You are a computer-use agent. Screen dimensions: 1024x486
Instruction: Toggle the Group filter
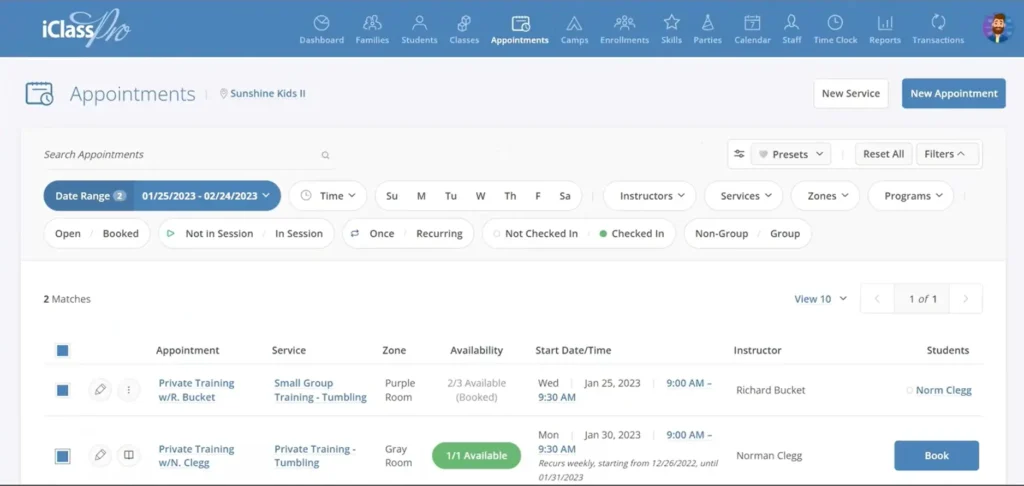pyautogui.click(x=785, y=233)
